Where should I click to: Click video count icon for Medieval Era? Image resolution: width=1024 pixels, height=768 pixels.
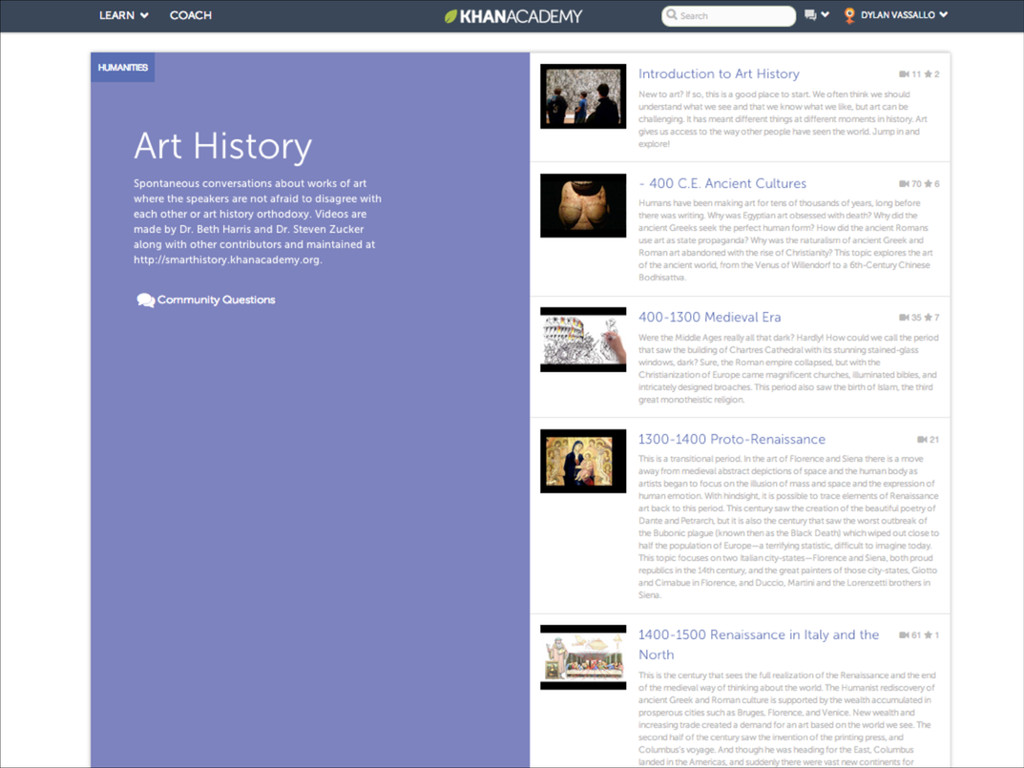pos(904,318)
